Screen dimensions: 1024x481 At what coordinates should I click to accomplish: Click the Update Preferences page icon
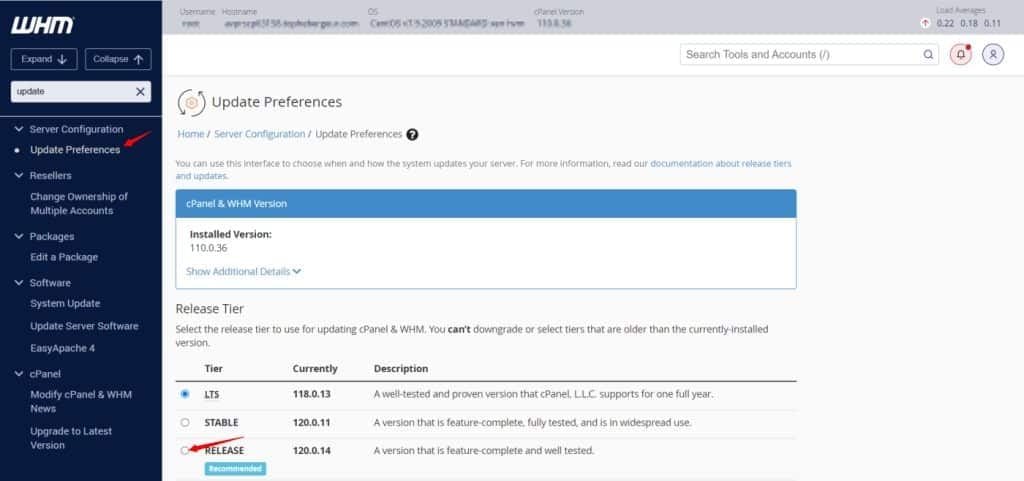(191, 102)
